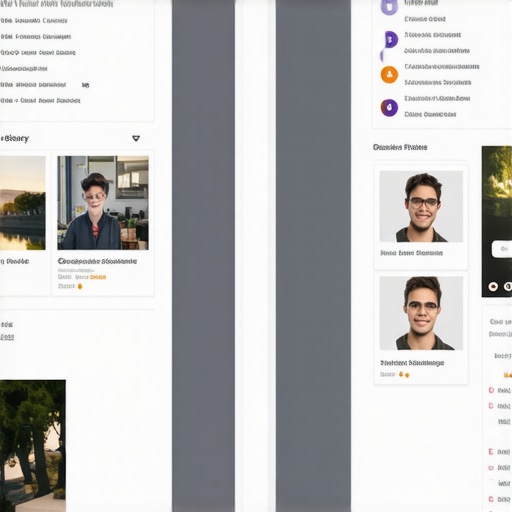Select the upper portrait of the man with glasses

pyautogui.click(x=421, y=206)
